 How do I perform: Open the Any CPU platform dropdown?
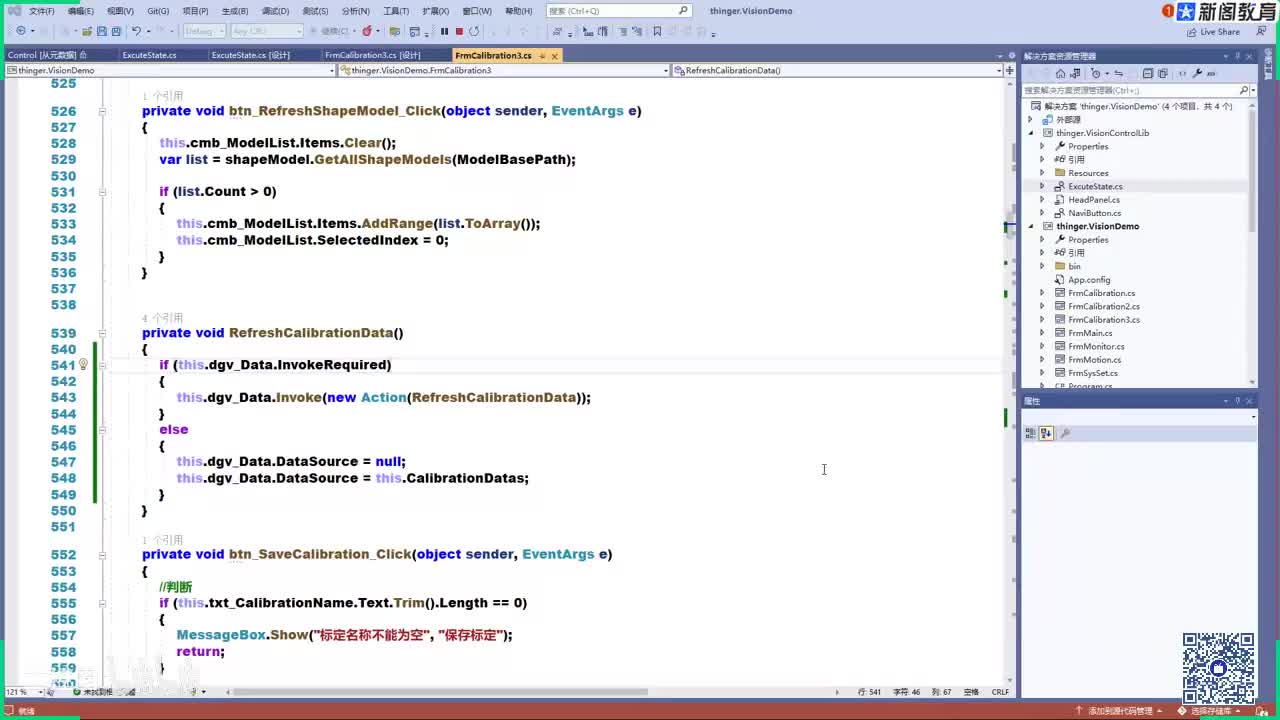click(x=268, y=31)
